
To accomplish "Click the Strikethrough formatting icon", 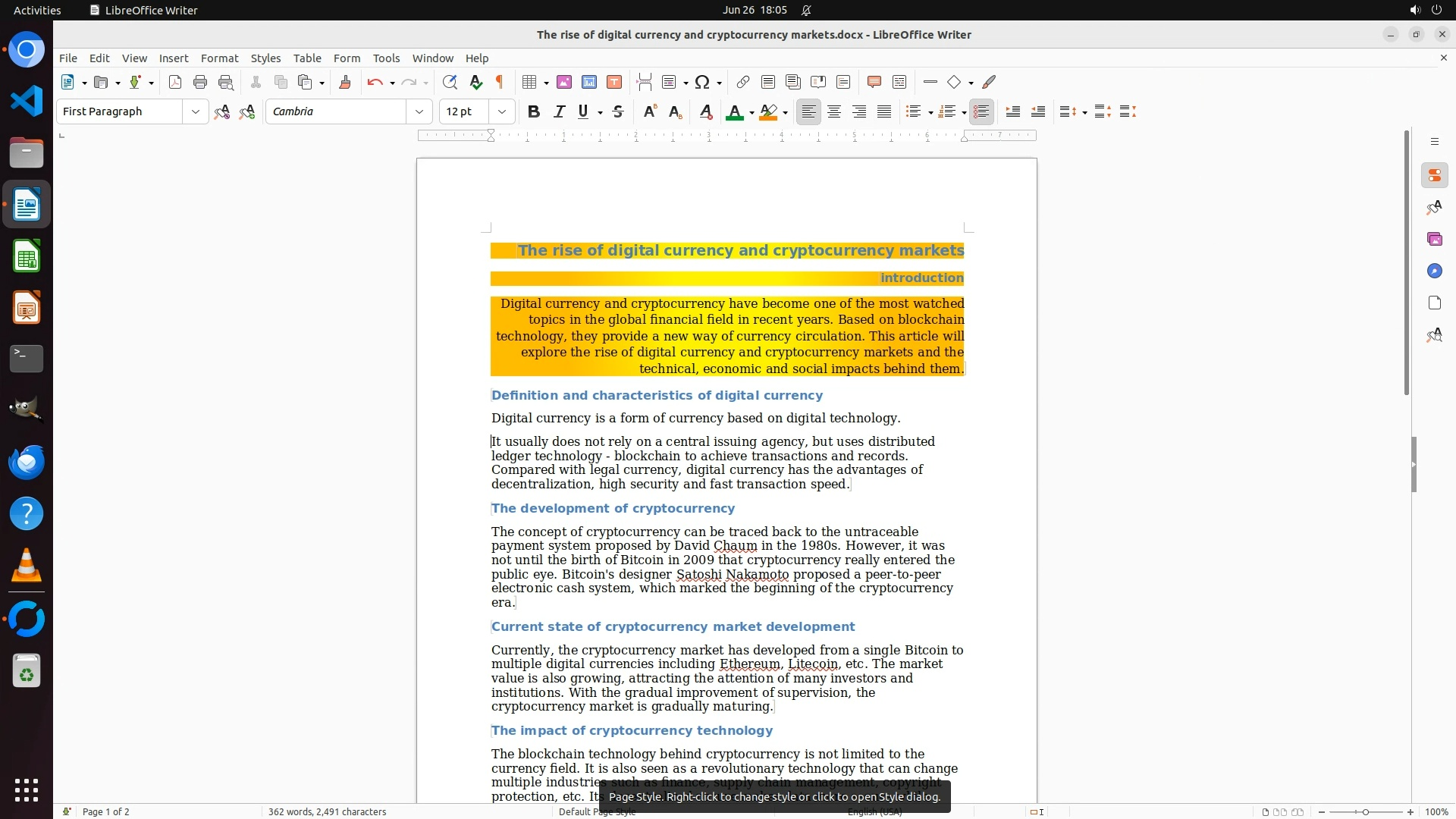I will tap(618, 112).
